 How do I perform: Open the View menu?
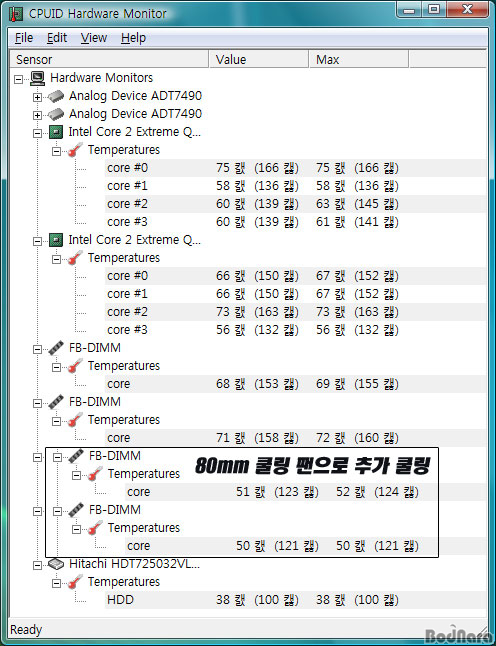pos(94,38)
